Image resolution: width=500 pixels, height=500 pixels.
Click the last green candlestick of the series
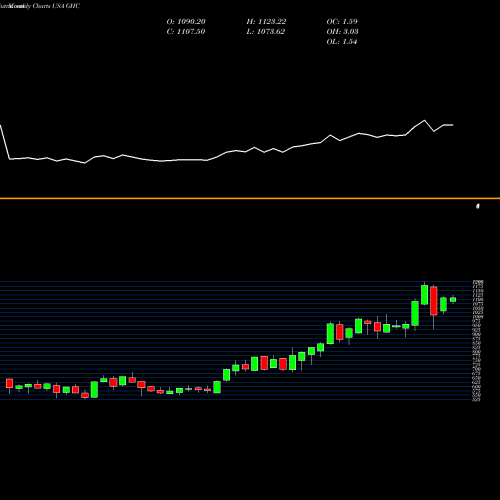pyautogui.click(x=453, y=299)
